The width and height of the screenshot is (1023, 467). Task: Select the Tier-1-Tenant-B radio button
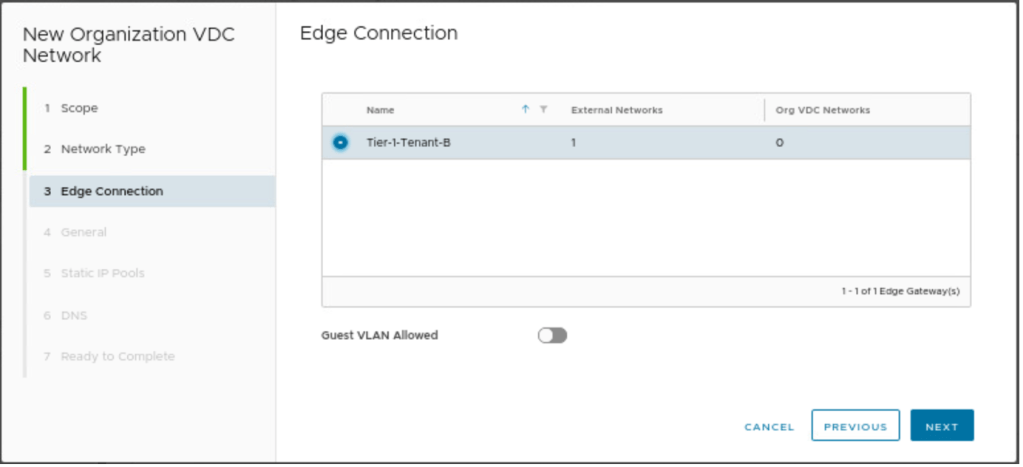(x=340, y=143)
